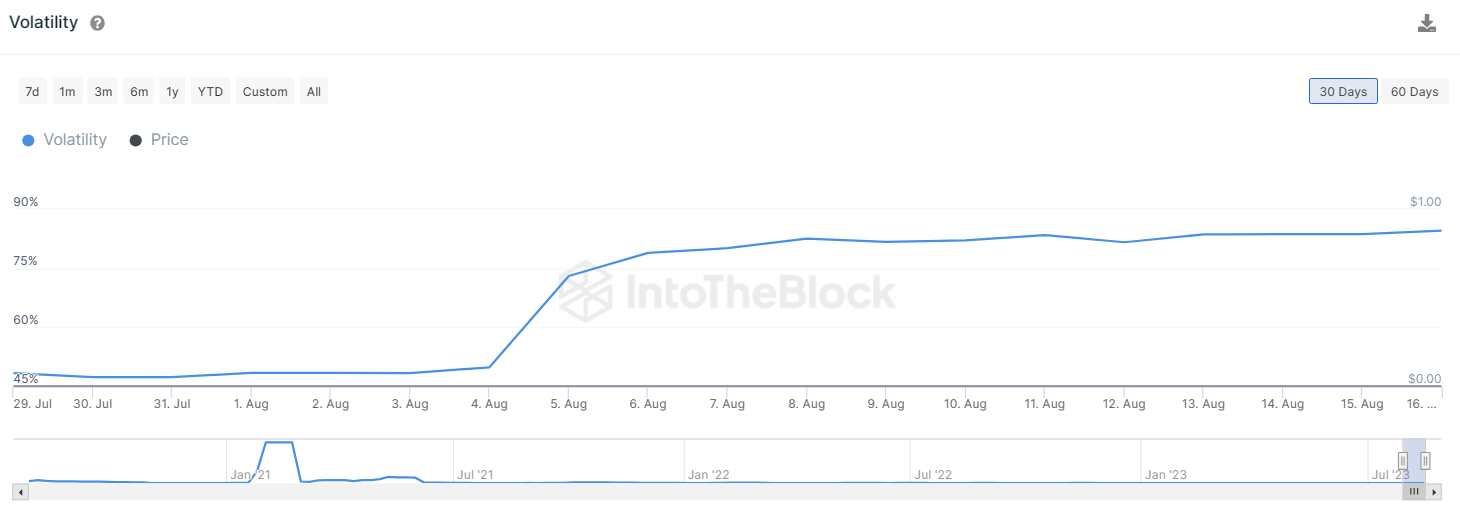Switch to 6m time range

[x=139, y=92]
